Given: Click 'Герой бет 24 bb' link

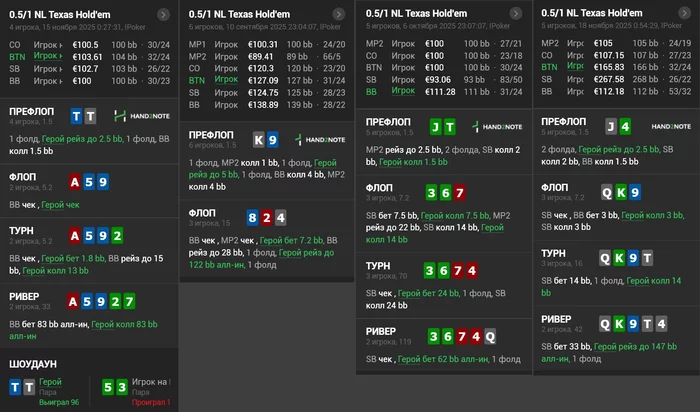Looking at the screenshot, I should 429,294.
